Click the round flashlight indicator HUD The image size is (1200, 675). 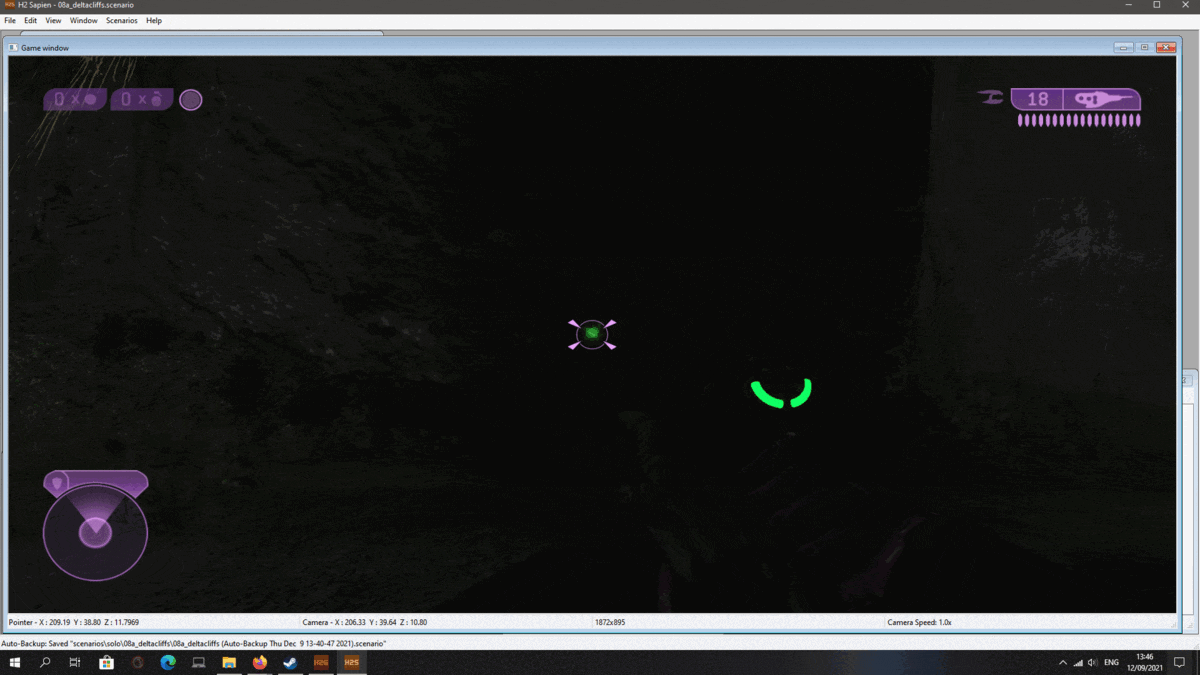(x=191, y=99)
